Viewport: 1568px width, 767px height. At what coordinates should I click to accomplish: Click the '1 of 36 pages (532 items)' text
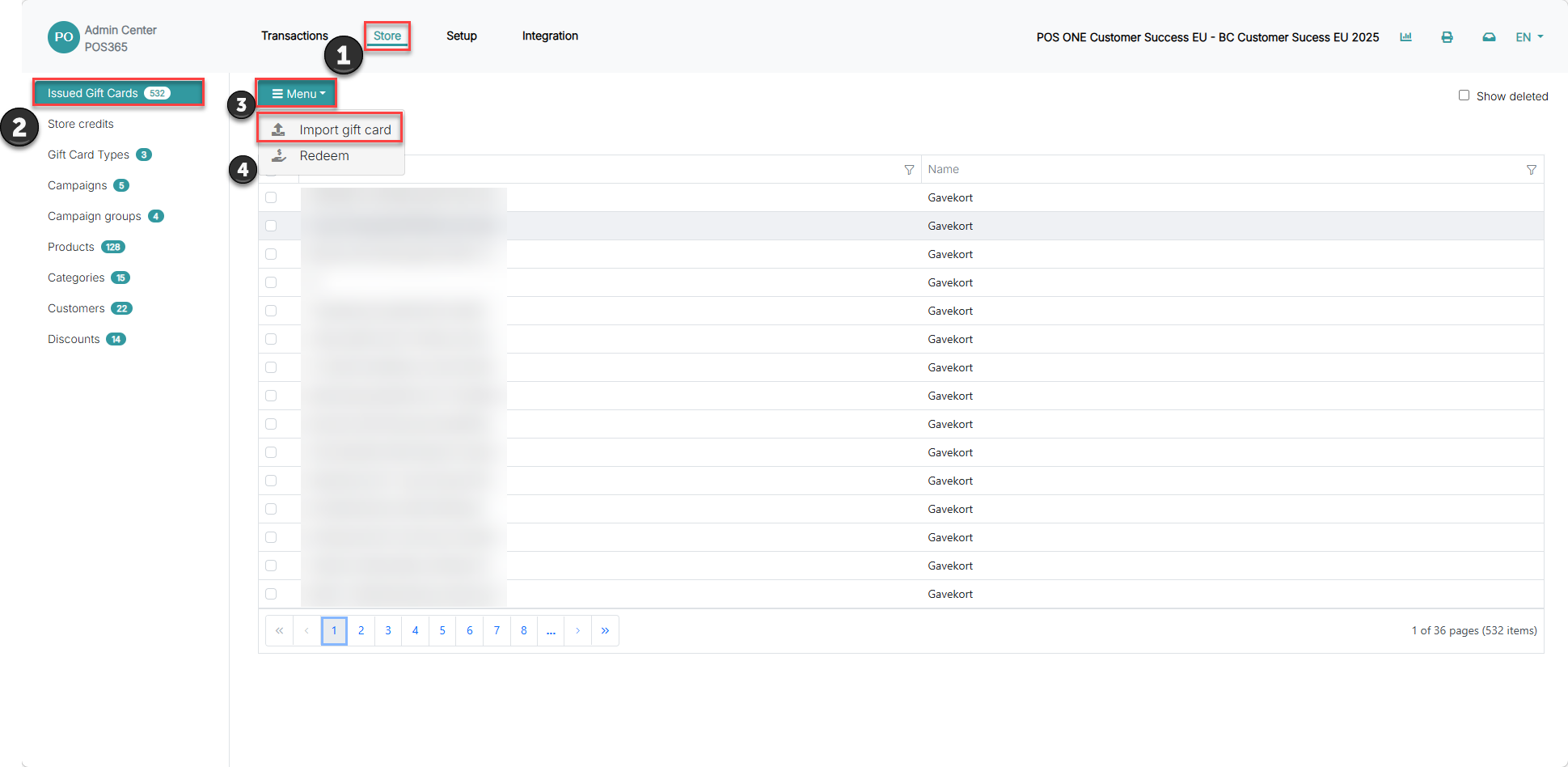click(x=1474, y=630)
